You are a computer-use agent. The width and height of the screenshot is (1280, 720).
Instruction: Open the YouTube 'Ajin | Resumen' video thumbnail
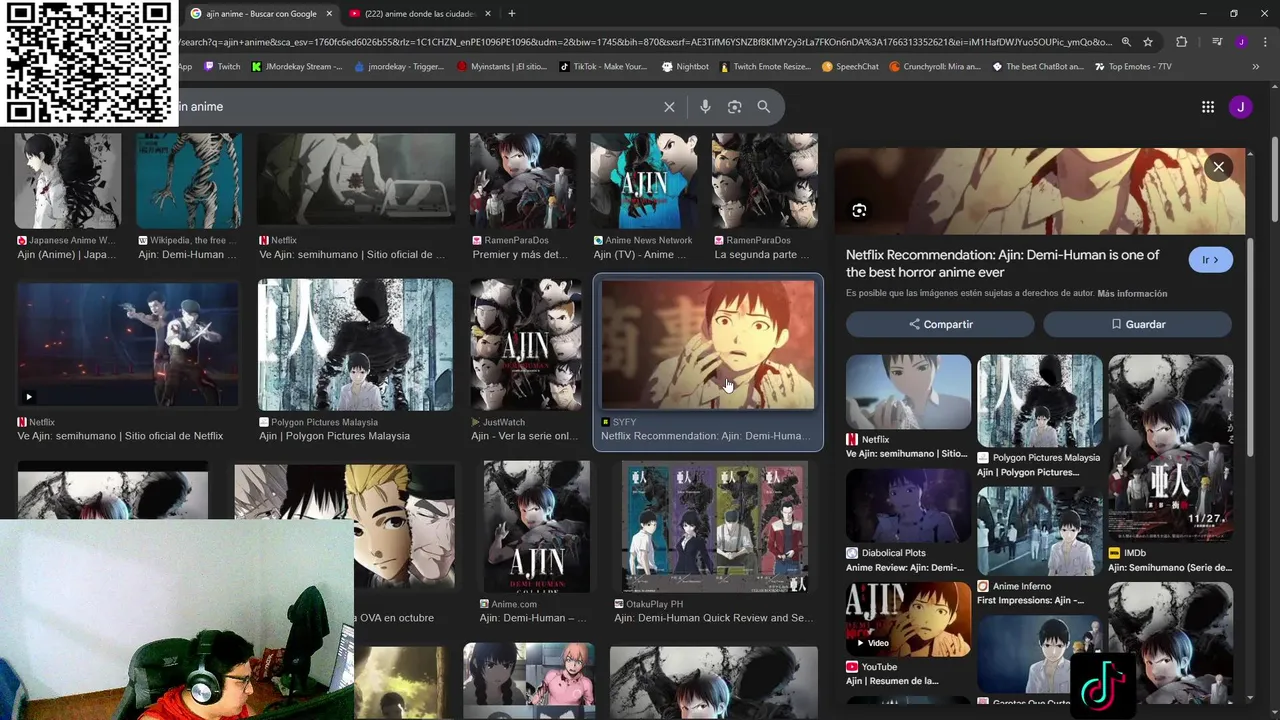908,620
